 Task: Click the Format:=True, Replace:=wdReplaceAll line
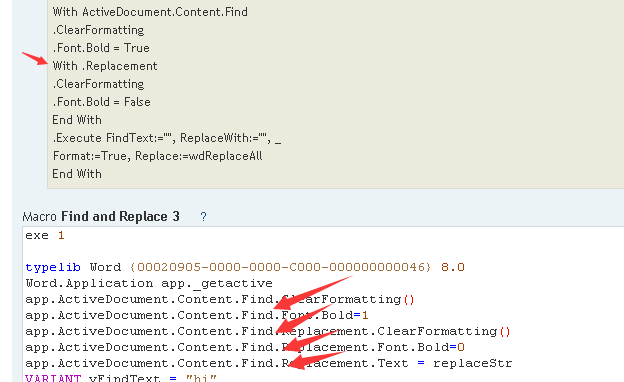click(158, 156)
